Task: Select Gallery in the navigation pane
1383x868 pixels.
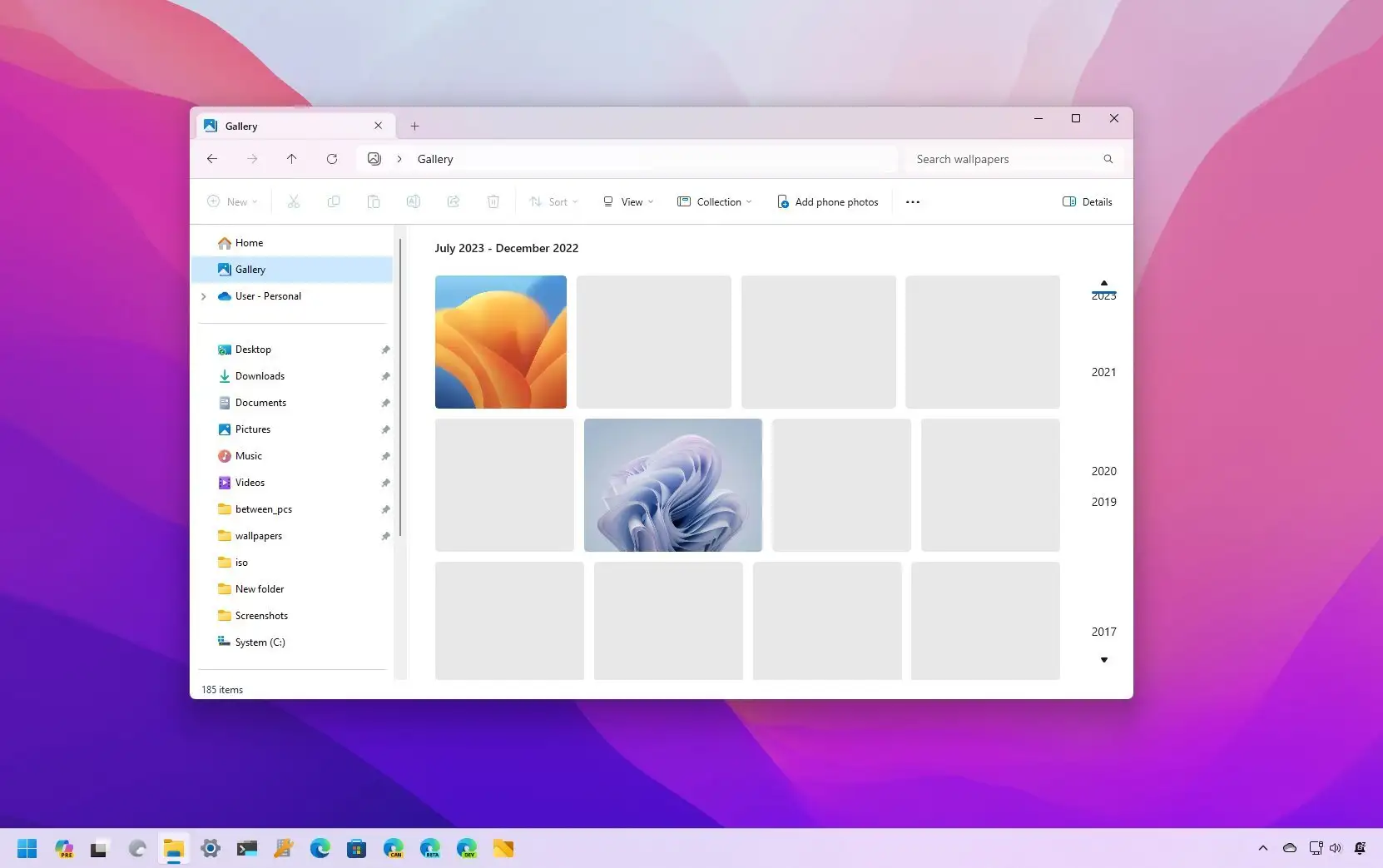Action: (292, 270)
